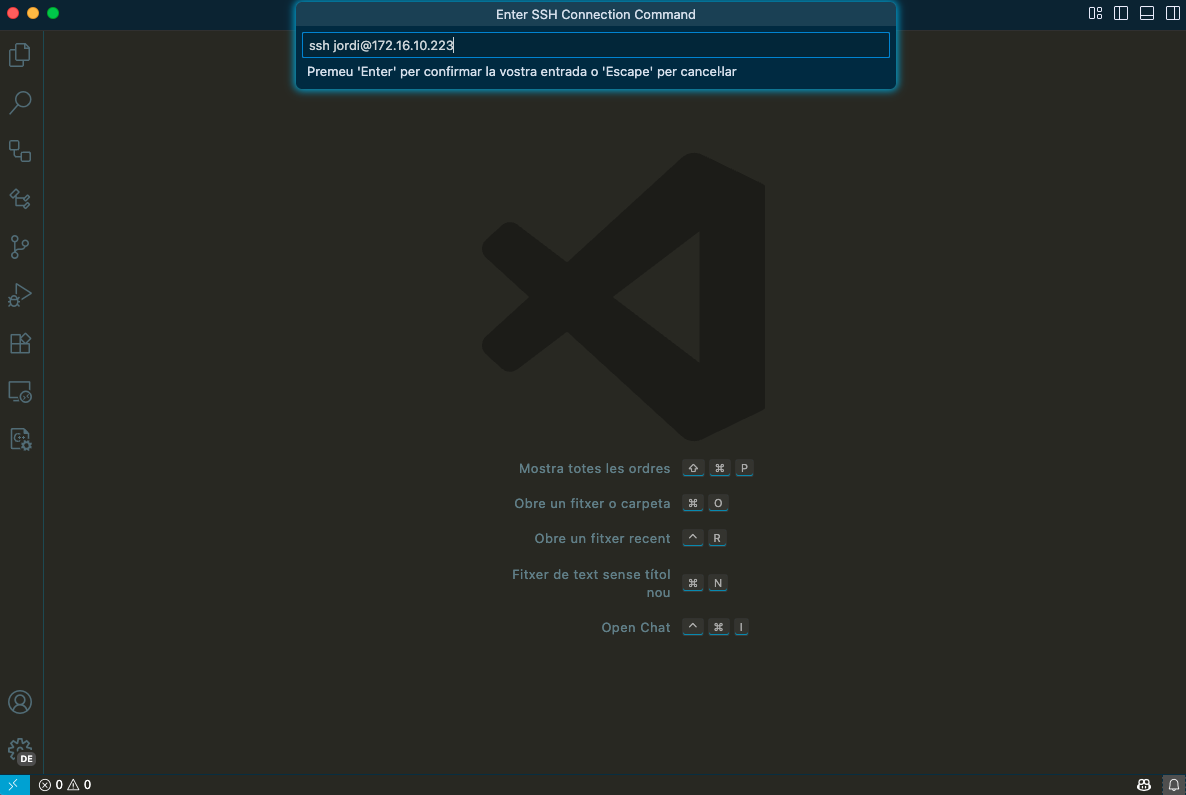Click the 'Obre un fitxer o carpeta' label
Screen dimensions: 1186x795
coord(592,504)
